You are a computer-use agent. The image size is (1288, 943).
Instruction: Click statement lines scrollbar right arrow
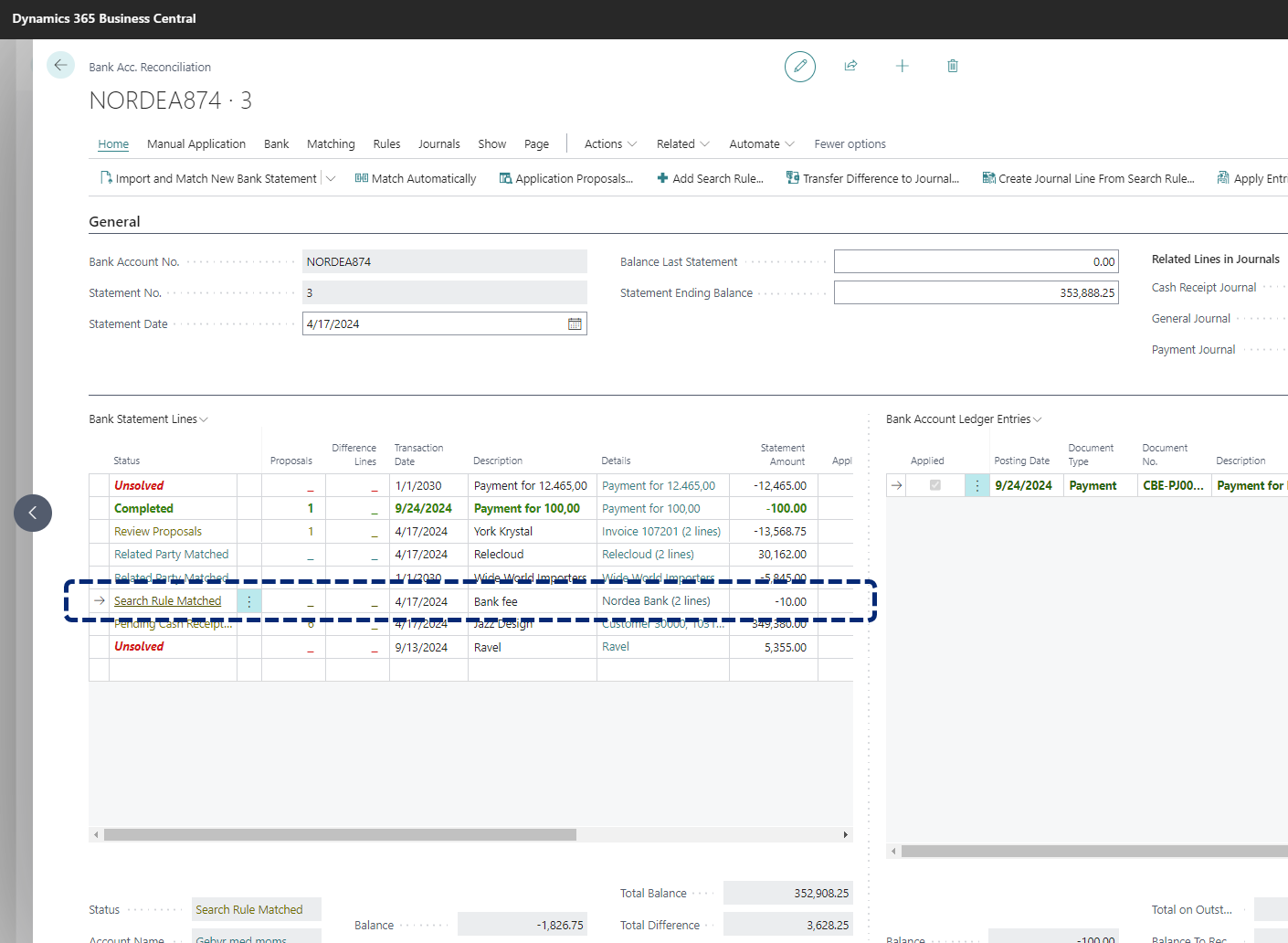coord(846,834)
